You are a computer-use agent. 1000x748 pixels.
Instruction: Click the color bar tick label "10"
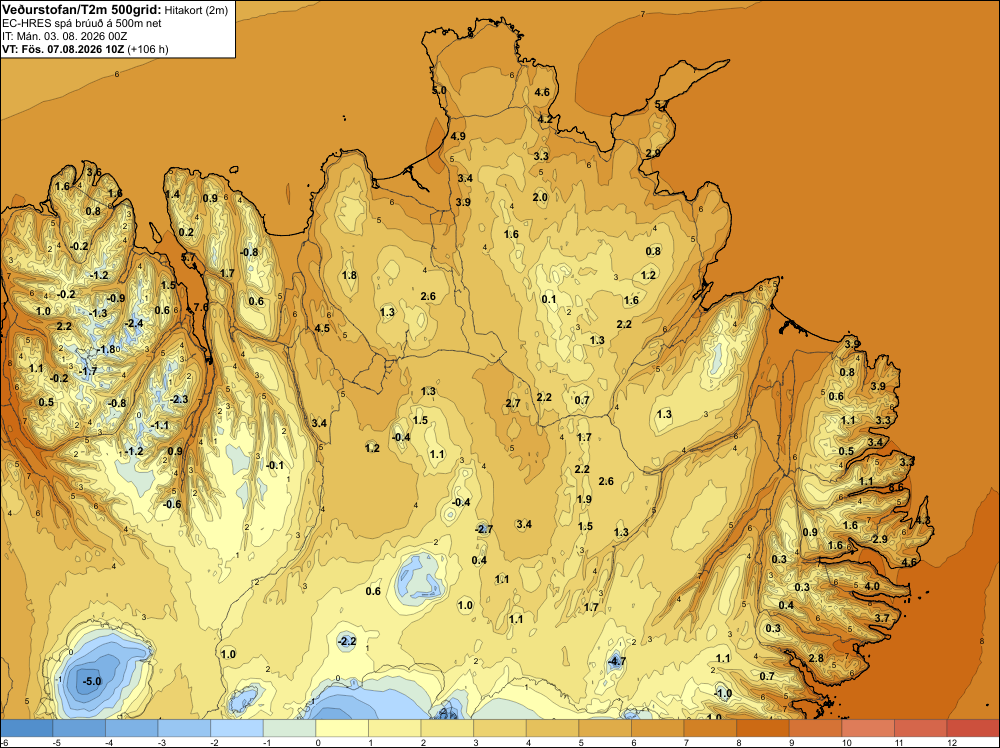(x=846, y=742)
